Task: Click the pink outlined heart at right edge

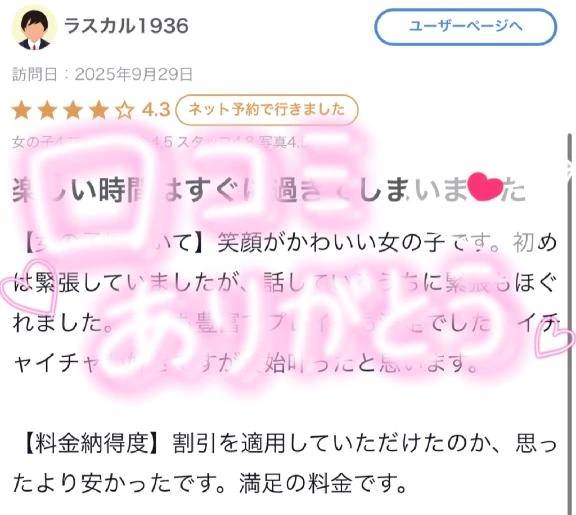Action: point(555,341)
